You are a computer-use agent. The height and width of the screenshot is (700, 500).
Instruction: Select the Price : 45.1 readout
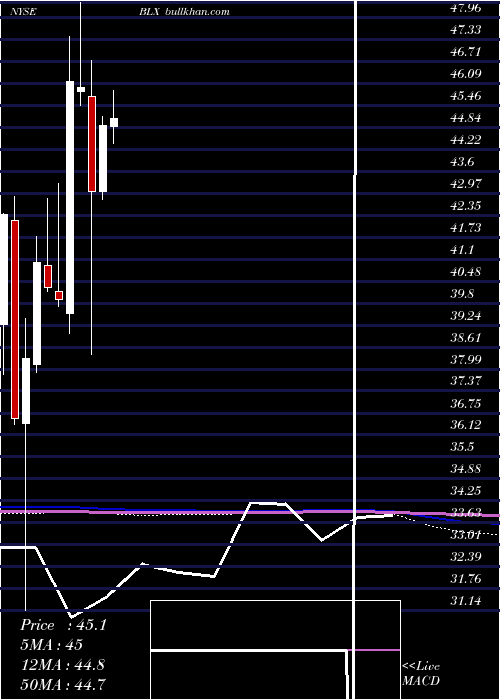click(63, 625)
